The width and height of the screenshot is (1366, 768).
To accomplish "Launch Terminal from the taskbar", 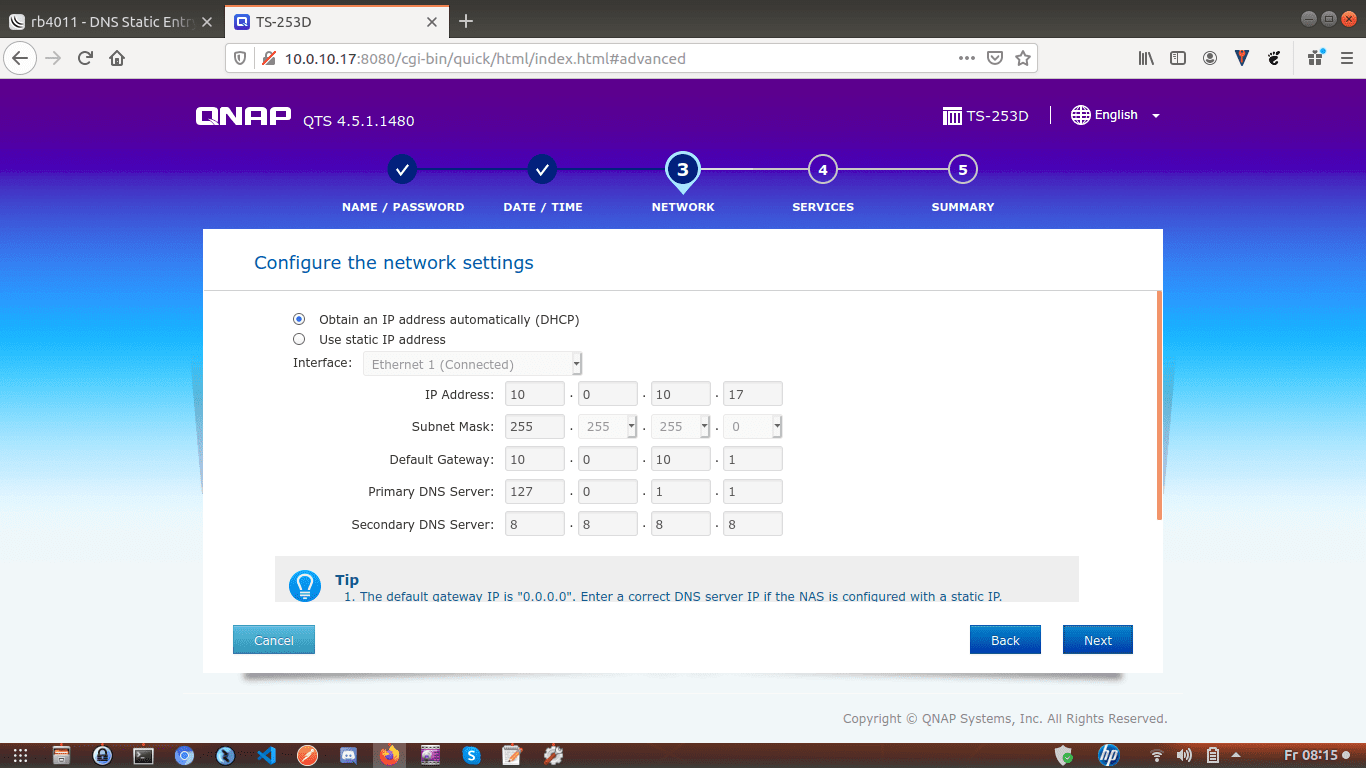I will [143, 755].
